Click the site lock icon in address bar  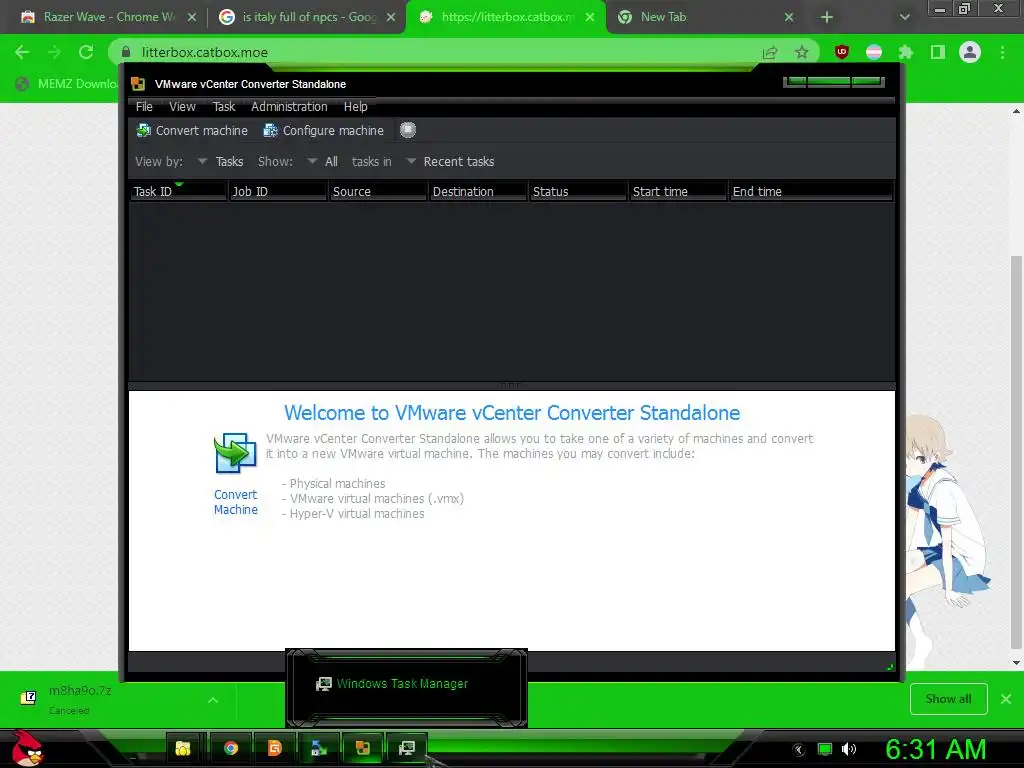coord(126,52)
